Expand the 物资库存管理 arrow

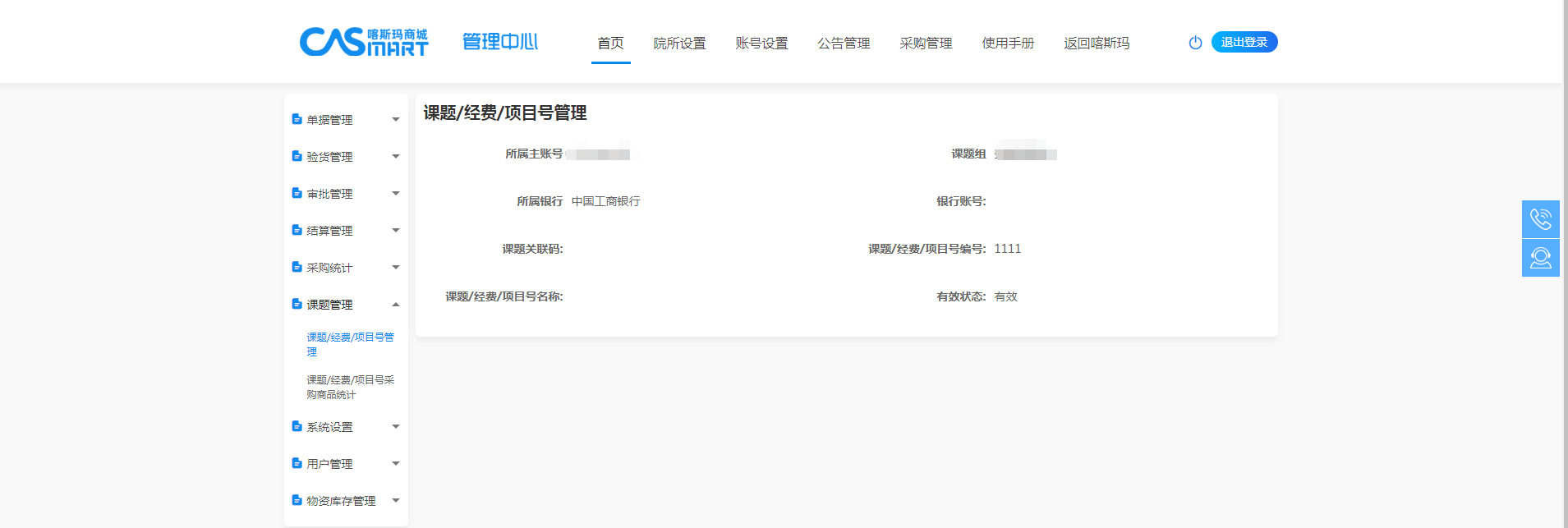click(396, 501)
